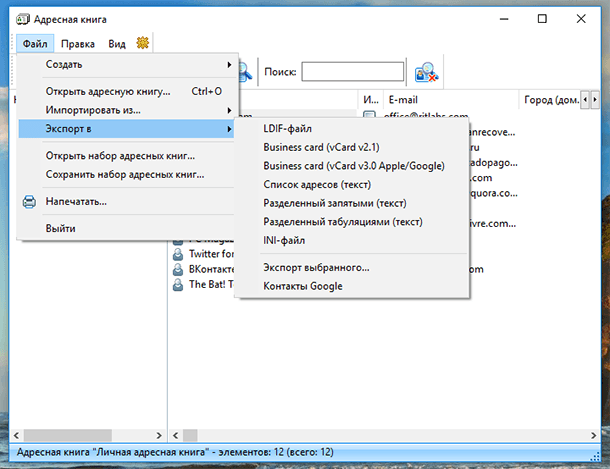610x469 pixels.
Task: Click the anrecove... email cell
Action: click(x=493, y=133)
